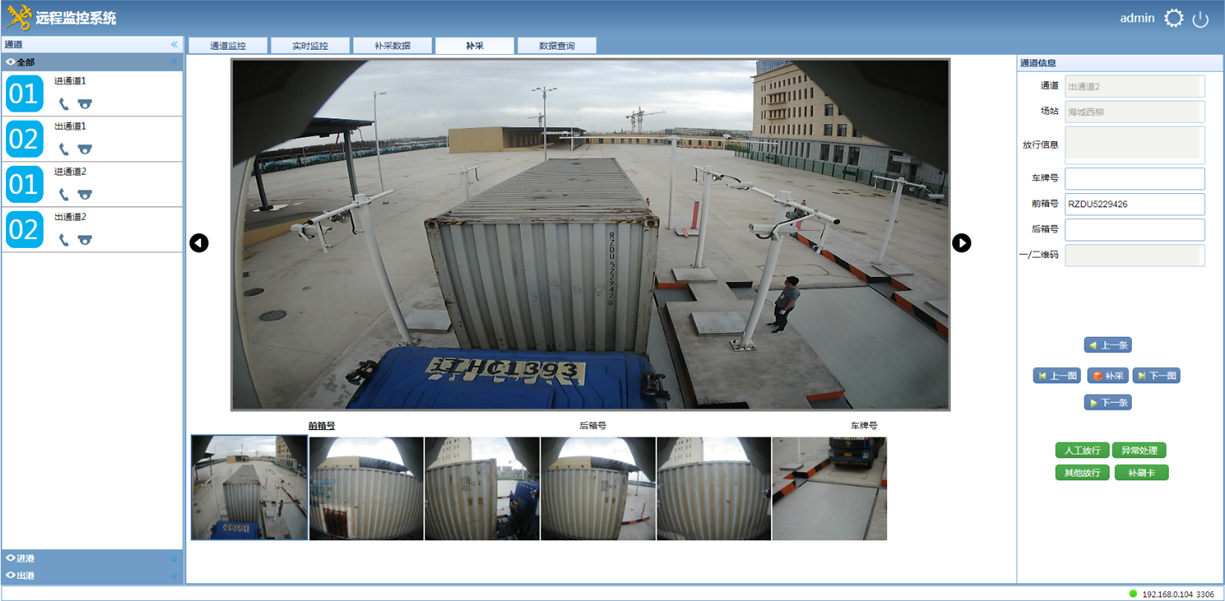Click the remote monitoring system logo icon
Viewport: 1225px width, 601px height.
[18, 18]
